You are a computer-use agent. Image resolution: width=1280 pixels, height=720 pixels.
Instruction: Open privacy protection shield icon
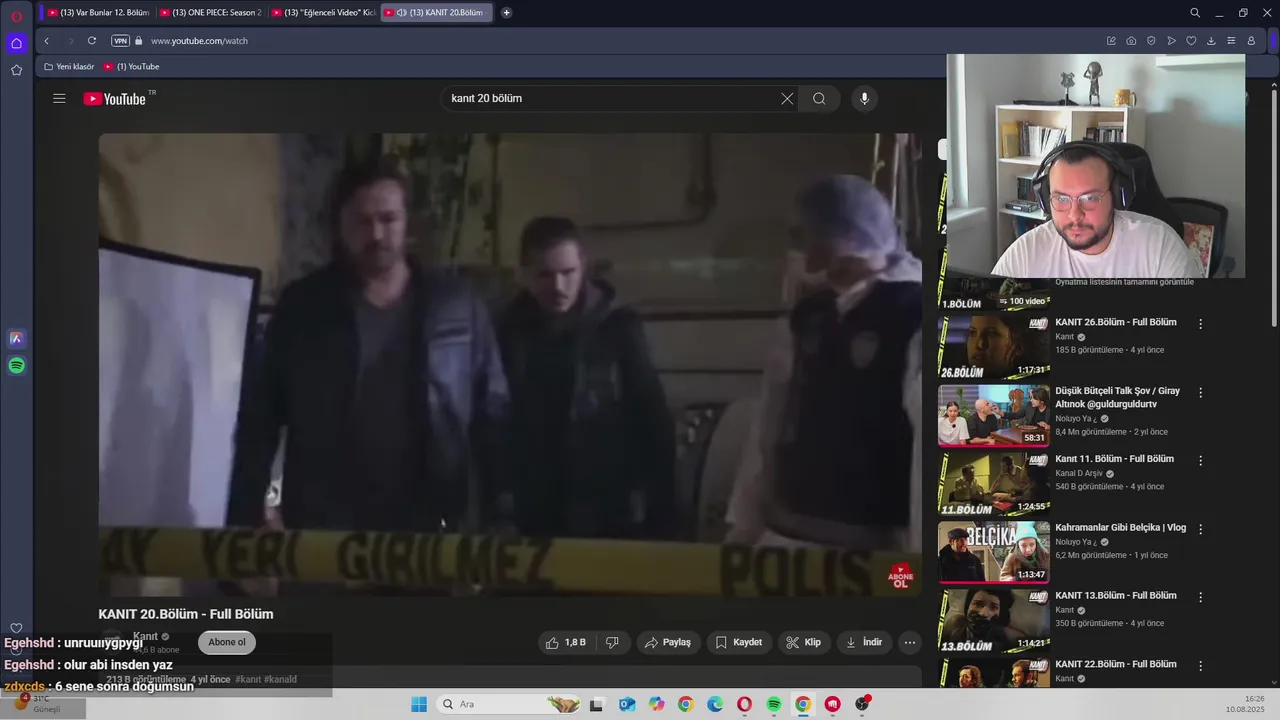pos(1151,41)
